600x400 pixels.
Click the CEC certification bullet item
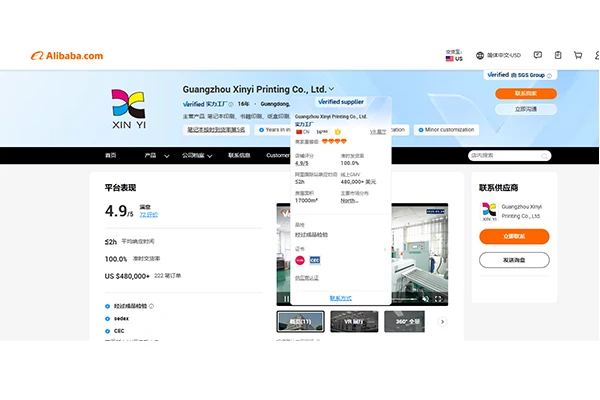[115, 331]
